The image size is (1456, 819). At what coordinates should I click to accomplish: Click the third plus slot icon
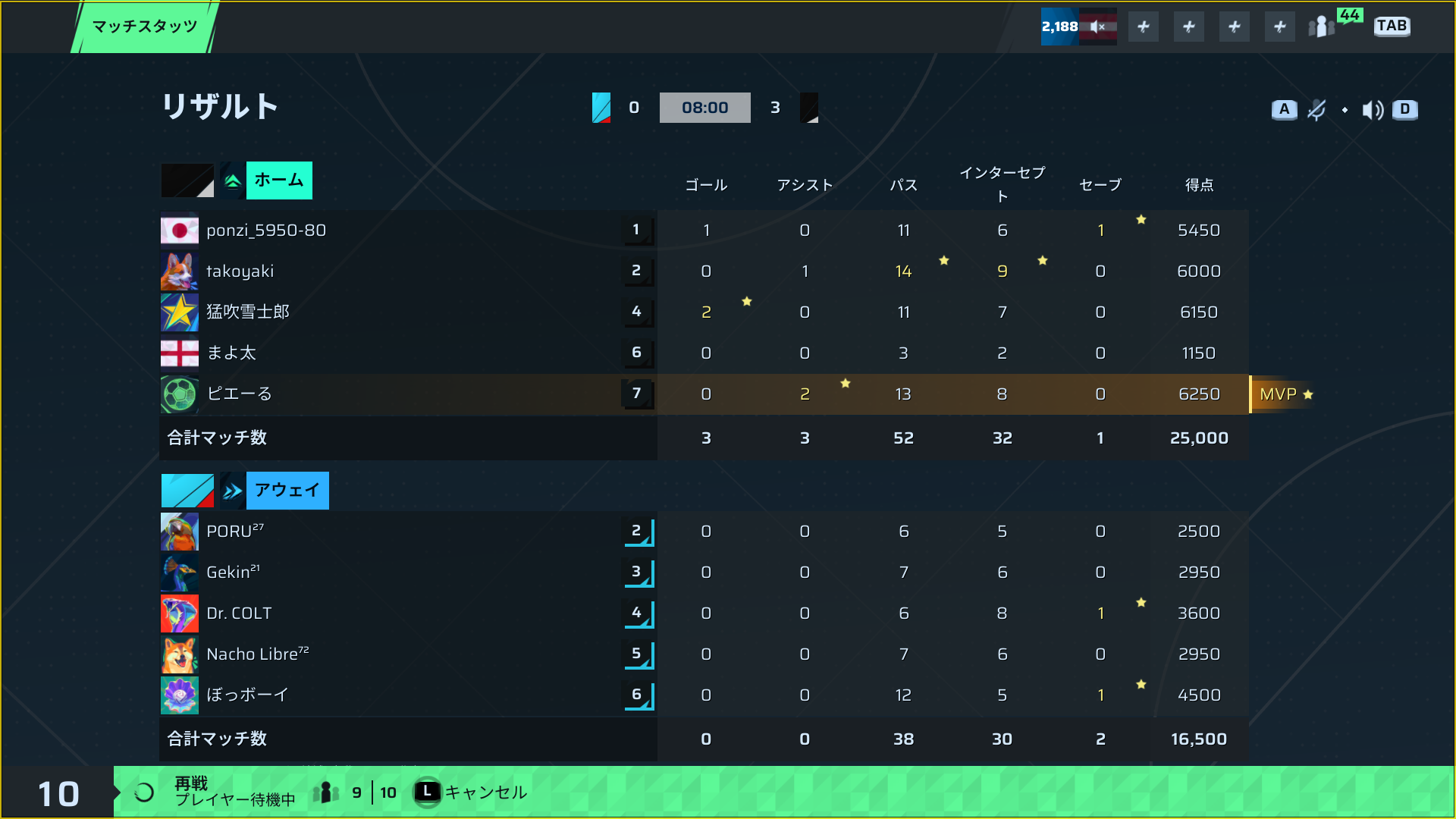pos(1235,27)
